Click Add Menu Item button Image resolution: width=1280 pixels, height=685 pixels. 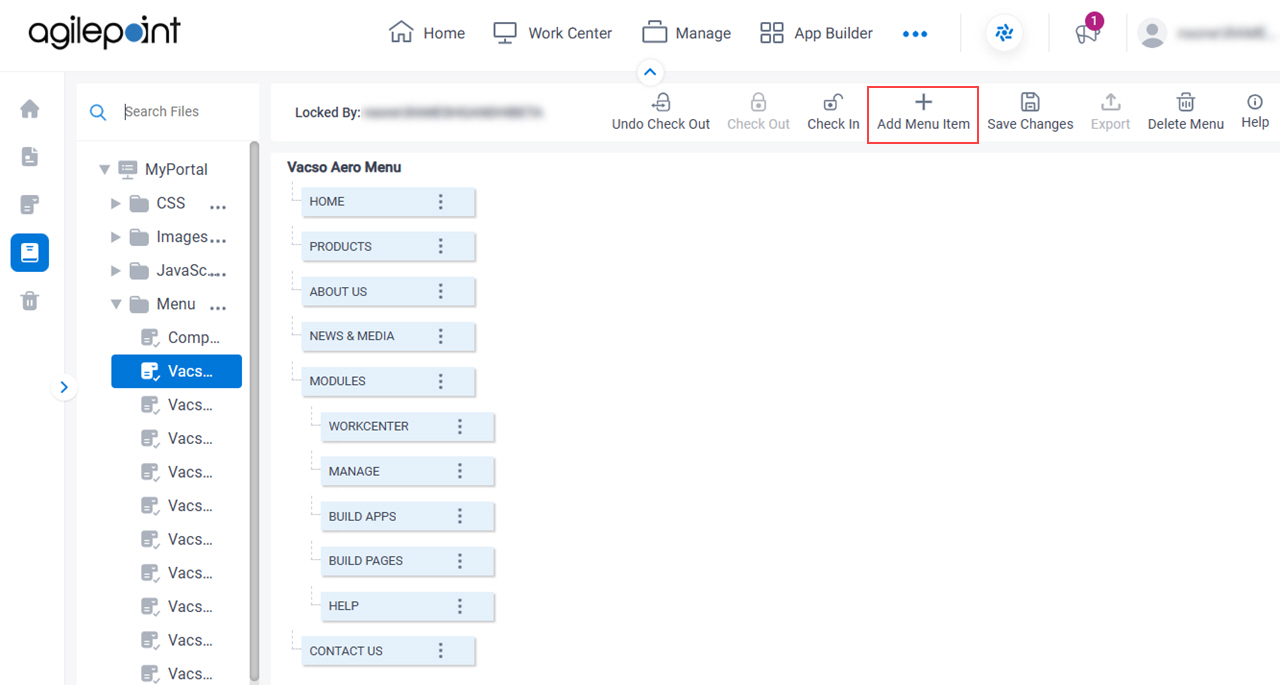tap(923, 114)
